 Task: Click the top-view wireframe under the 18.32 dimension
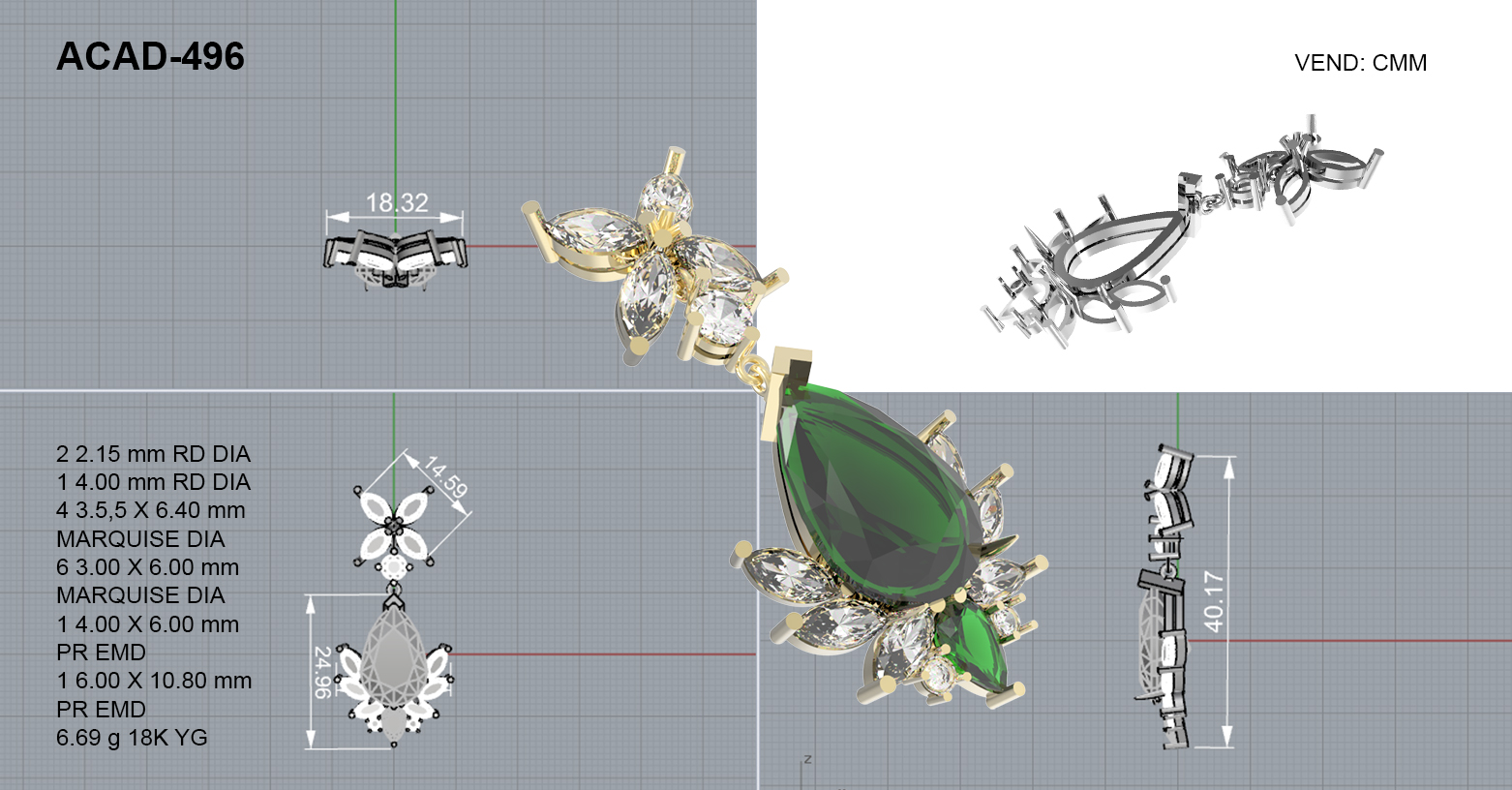pyautogui.click(x=395, y=258)
